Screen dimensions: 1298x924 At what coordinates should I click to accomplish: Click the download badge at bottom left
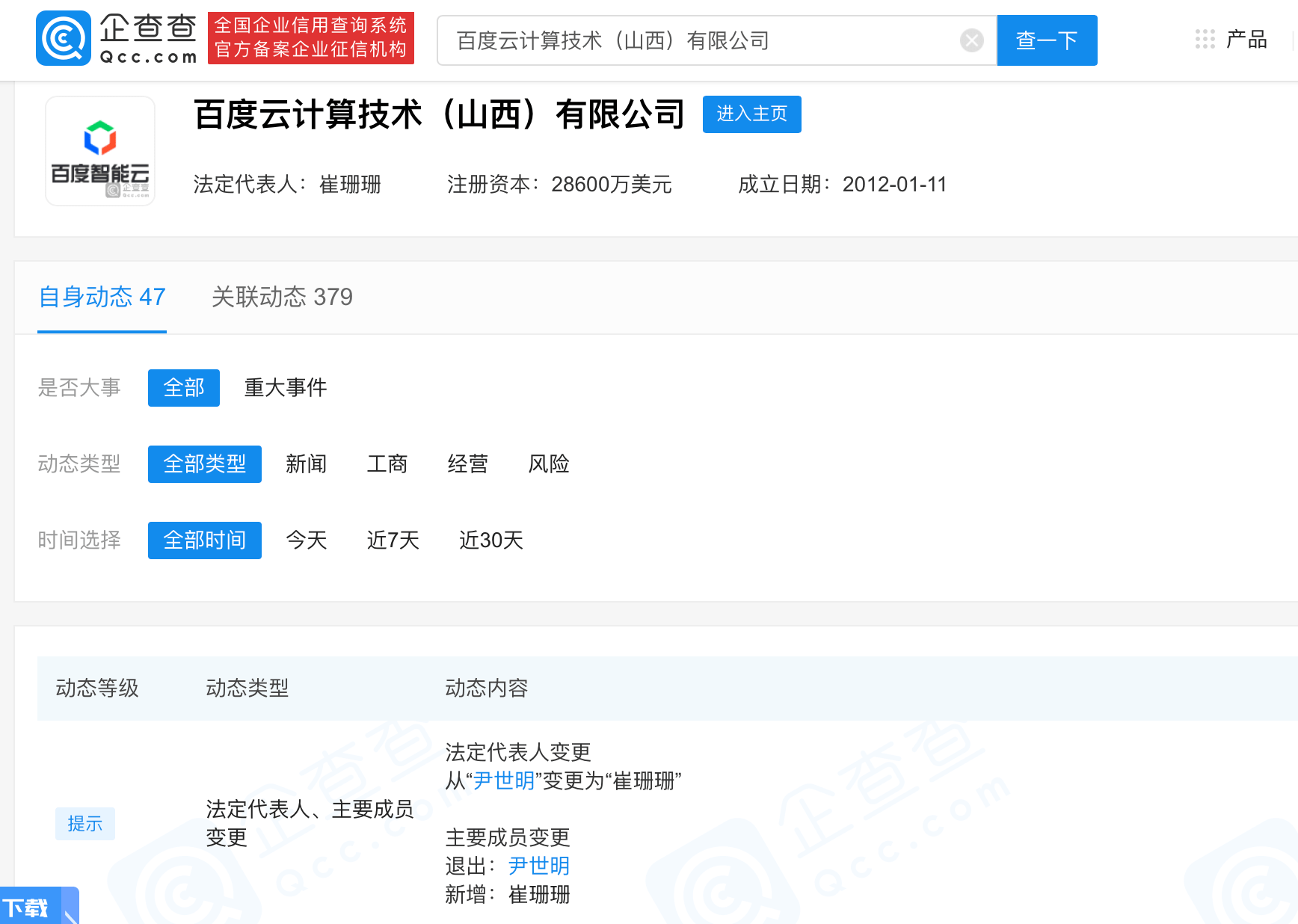point(37,907)
